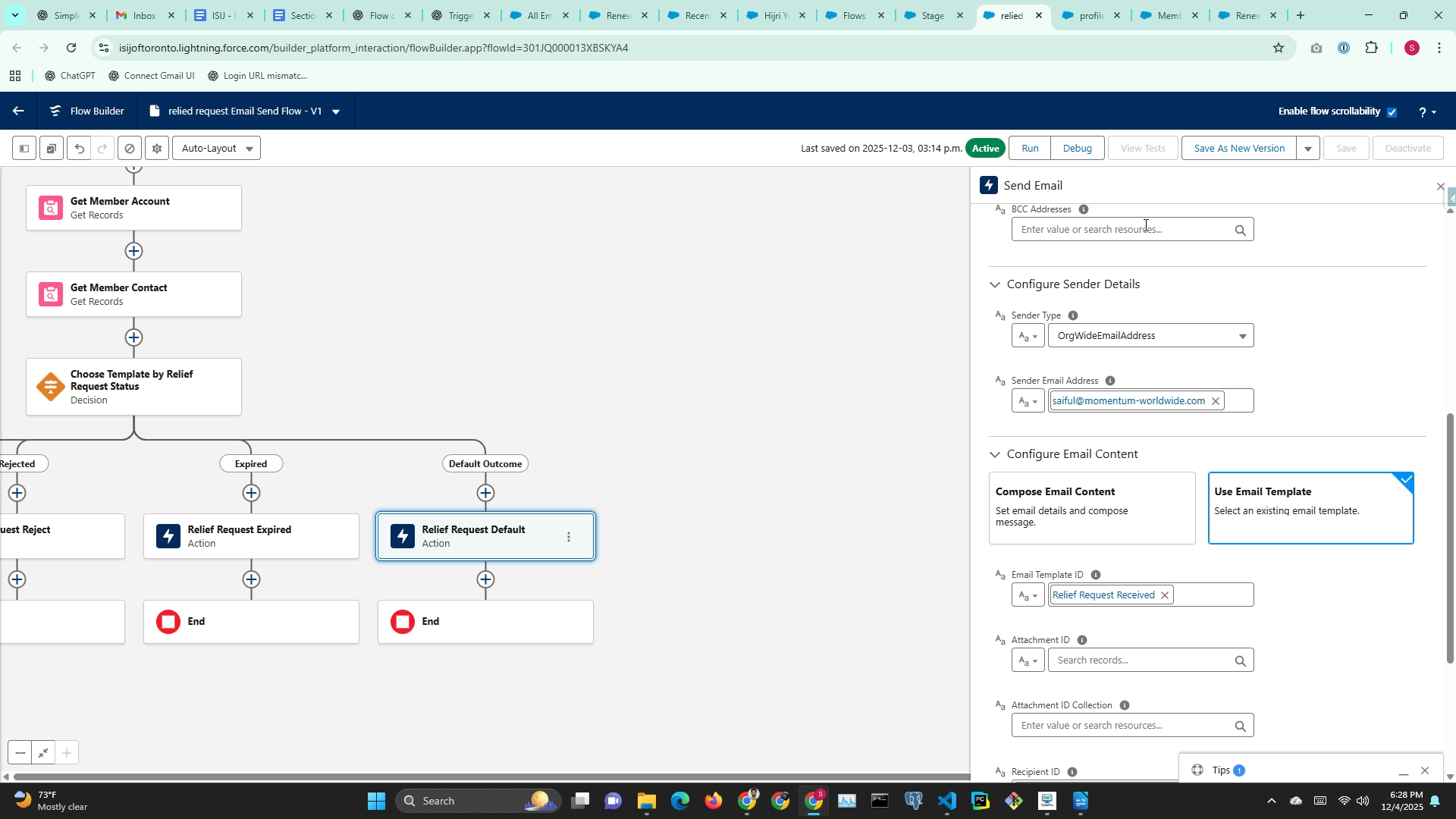The width and height of the screenshot is (1456, 819).
Task: Open Auto-Layout mode dropdown
Action: tap(217, 149)
